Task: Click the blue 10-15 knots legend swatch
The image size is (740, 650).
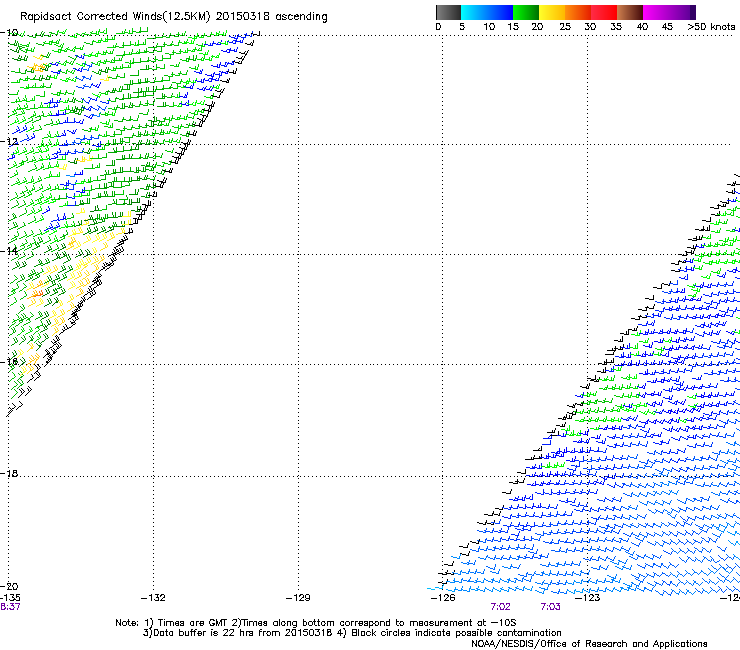Action: [x=500, y=12]
